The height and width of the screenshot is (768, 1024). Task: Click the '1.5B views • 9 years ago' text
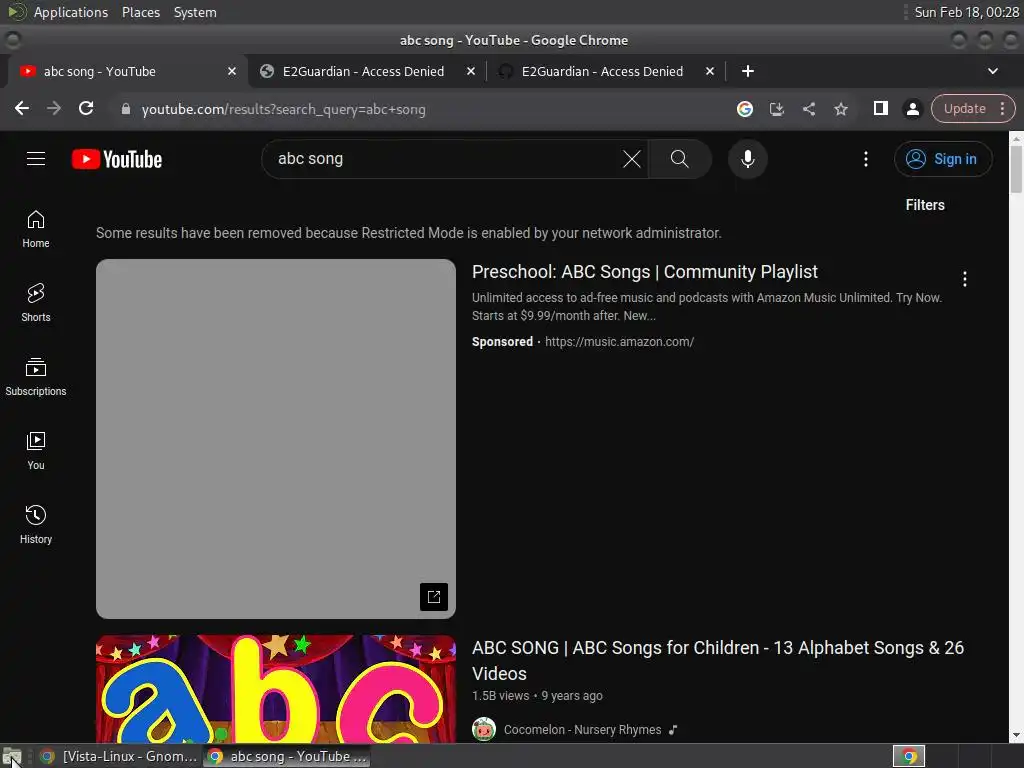click(537, 696)
